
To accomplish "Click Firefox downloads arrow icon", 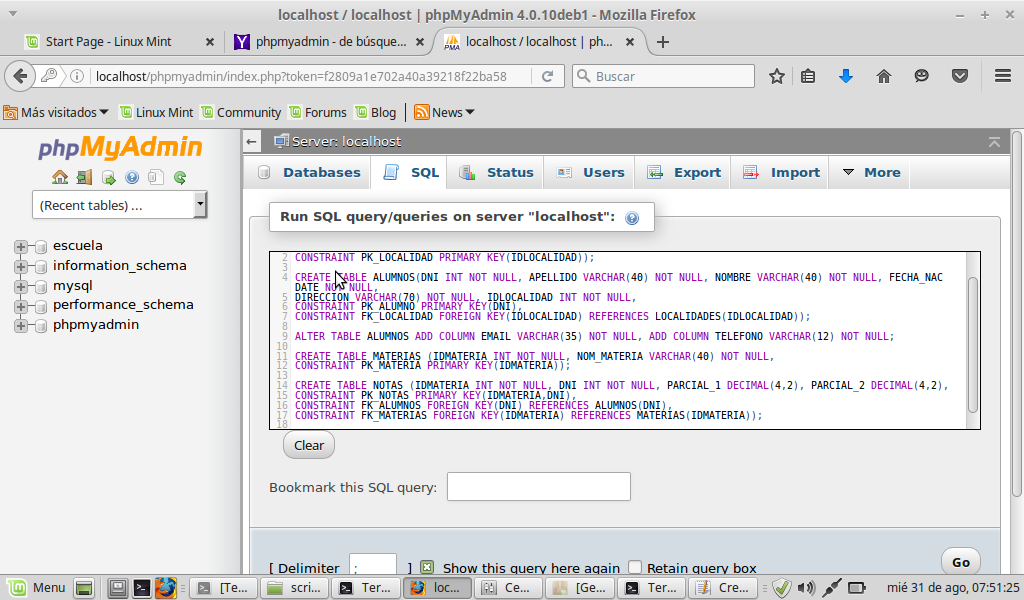I will coord(846,76).
